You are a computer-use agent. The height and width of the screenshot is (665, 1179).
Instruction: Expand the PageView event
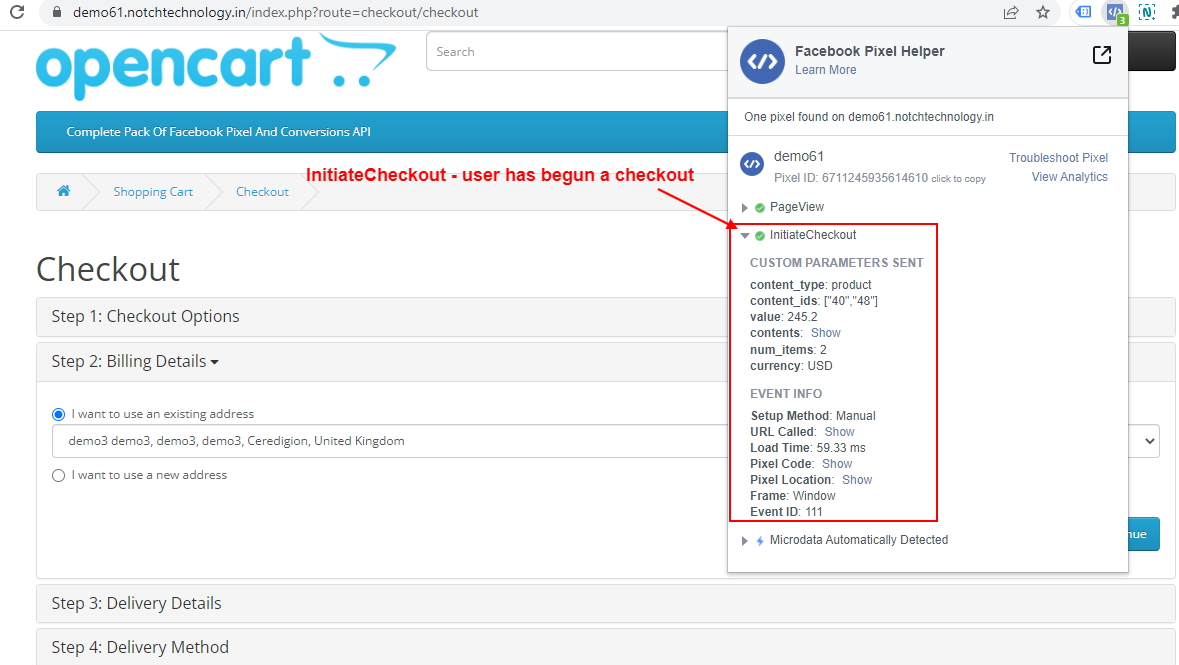[744, 208]
